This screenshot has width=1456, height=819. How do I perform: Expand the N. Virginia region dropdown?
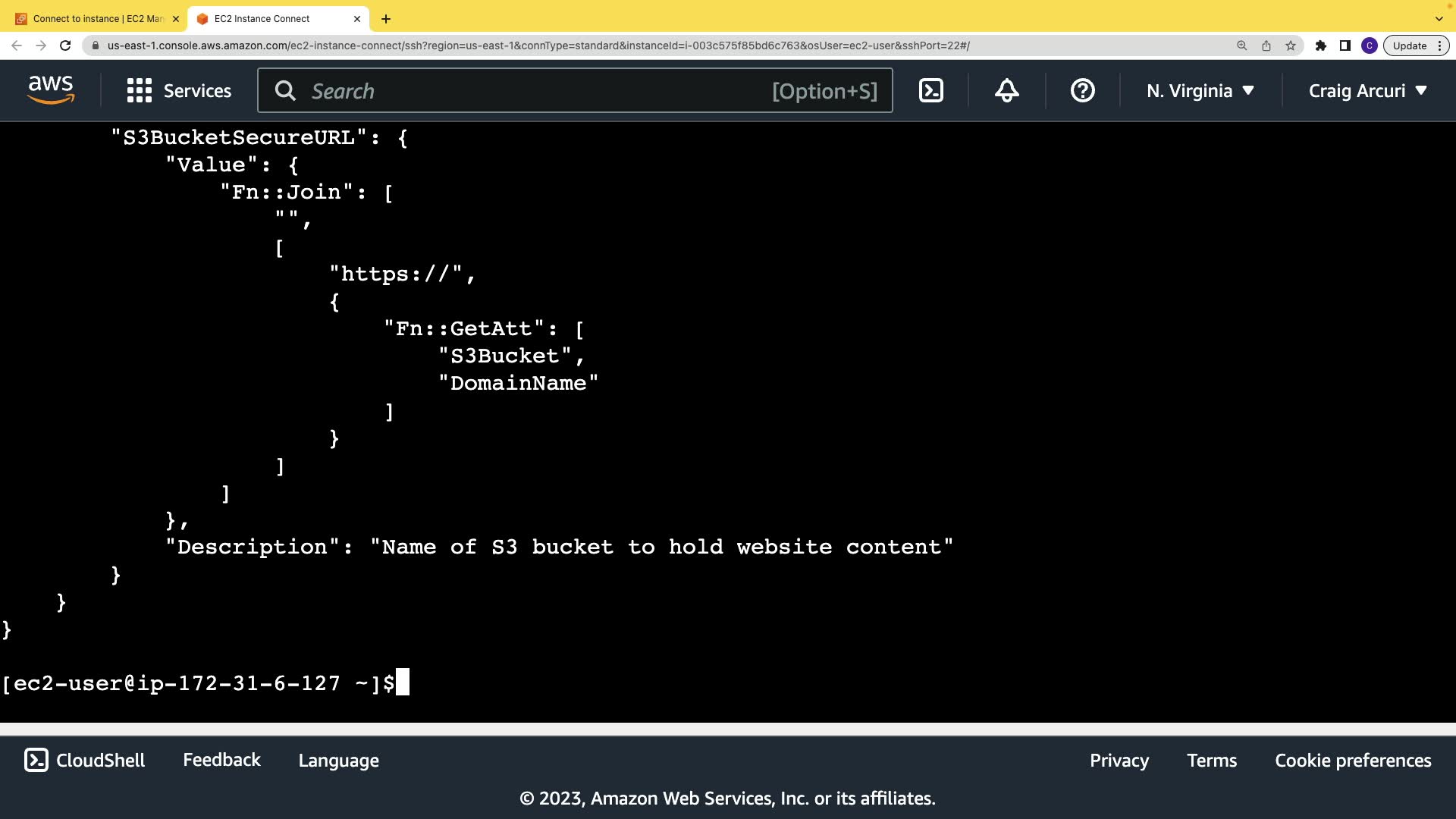click(x=1200, y=91)
